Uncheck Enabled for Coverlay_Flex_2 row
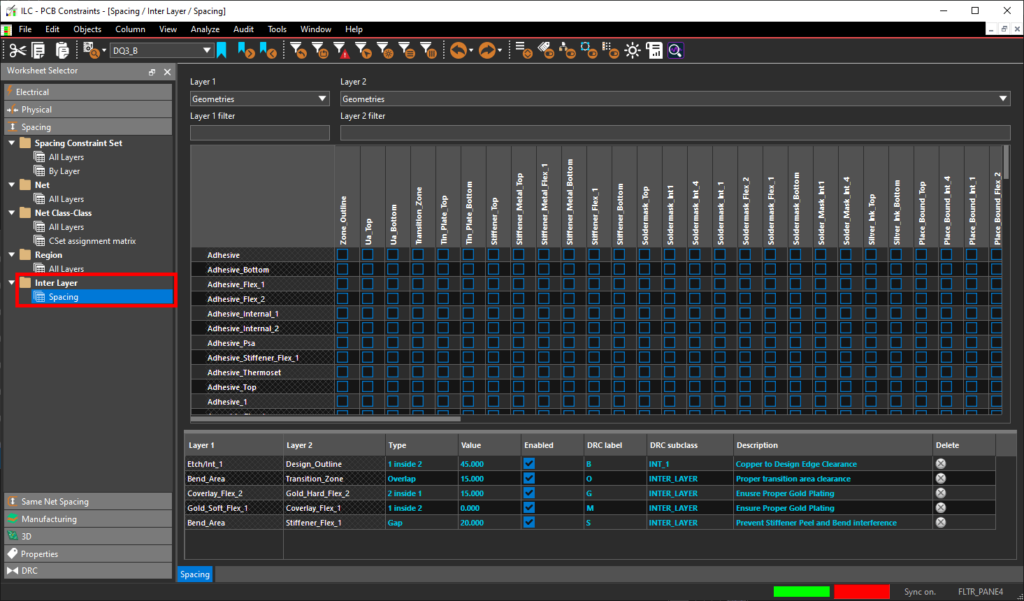Image resolution: width=1024 pixels, height=601 pixels. click(529, 493)
